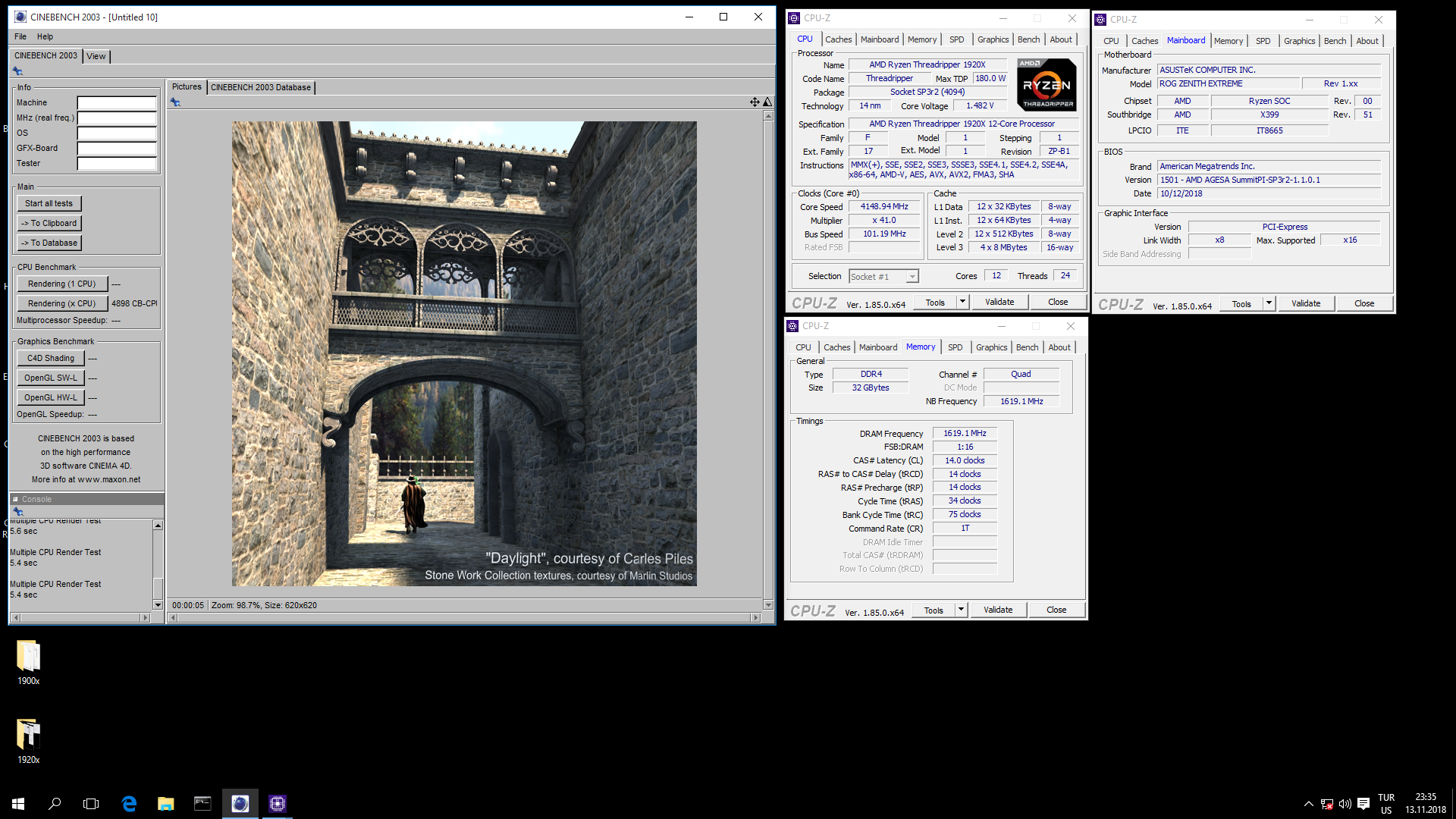This screenshot has height=819, width=1456.
Task: Run Rendering (1 CPU) benchmark
Action: (x=62, y=284)
